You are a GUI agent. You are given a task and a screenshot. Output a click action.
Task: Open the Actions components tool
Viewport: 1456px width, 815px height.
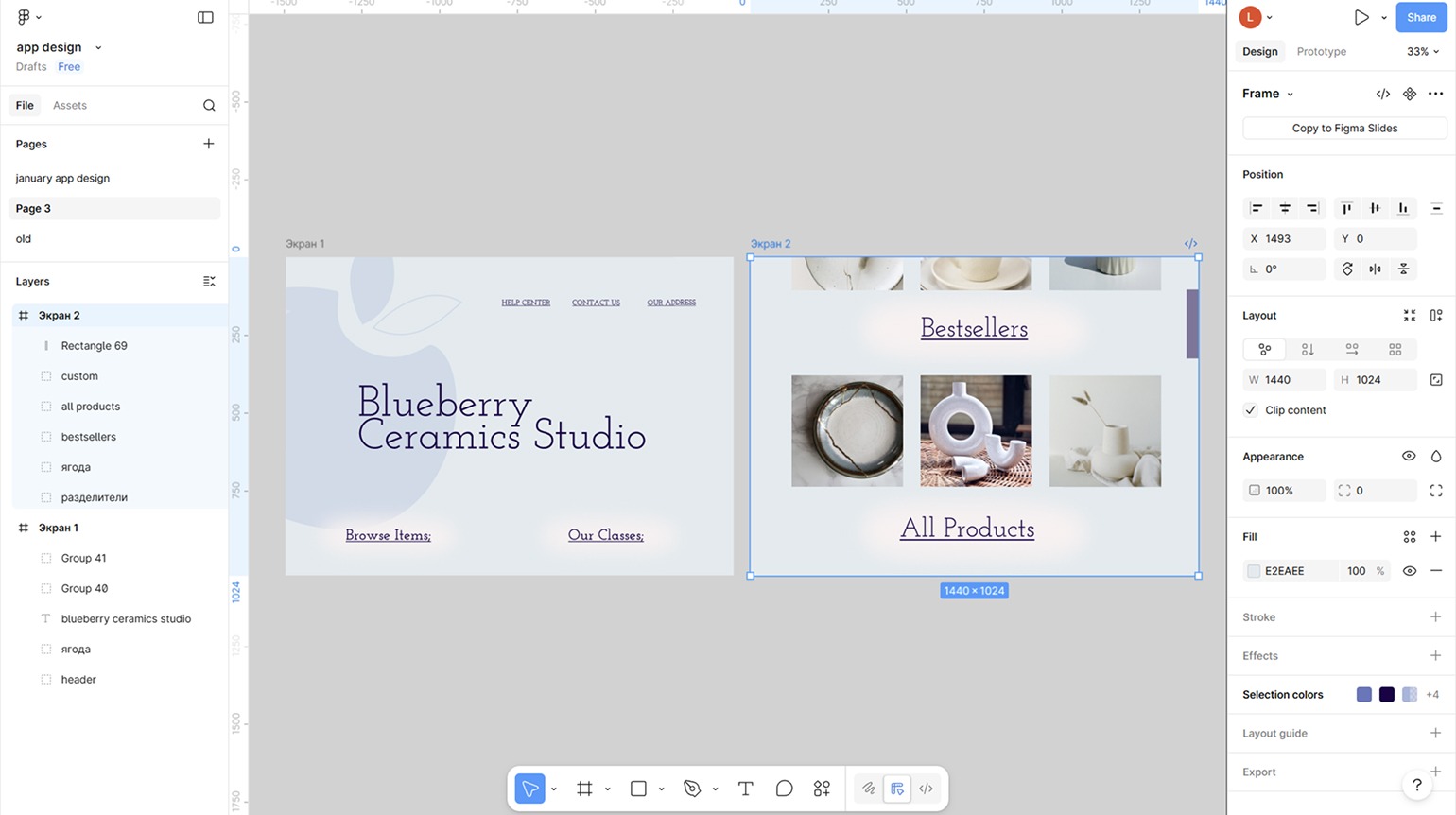coord(822,789)
